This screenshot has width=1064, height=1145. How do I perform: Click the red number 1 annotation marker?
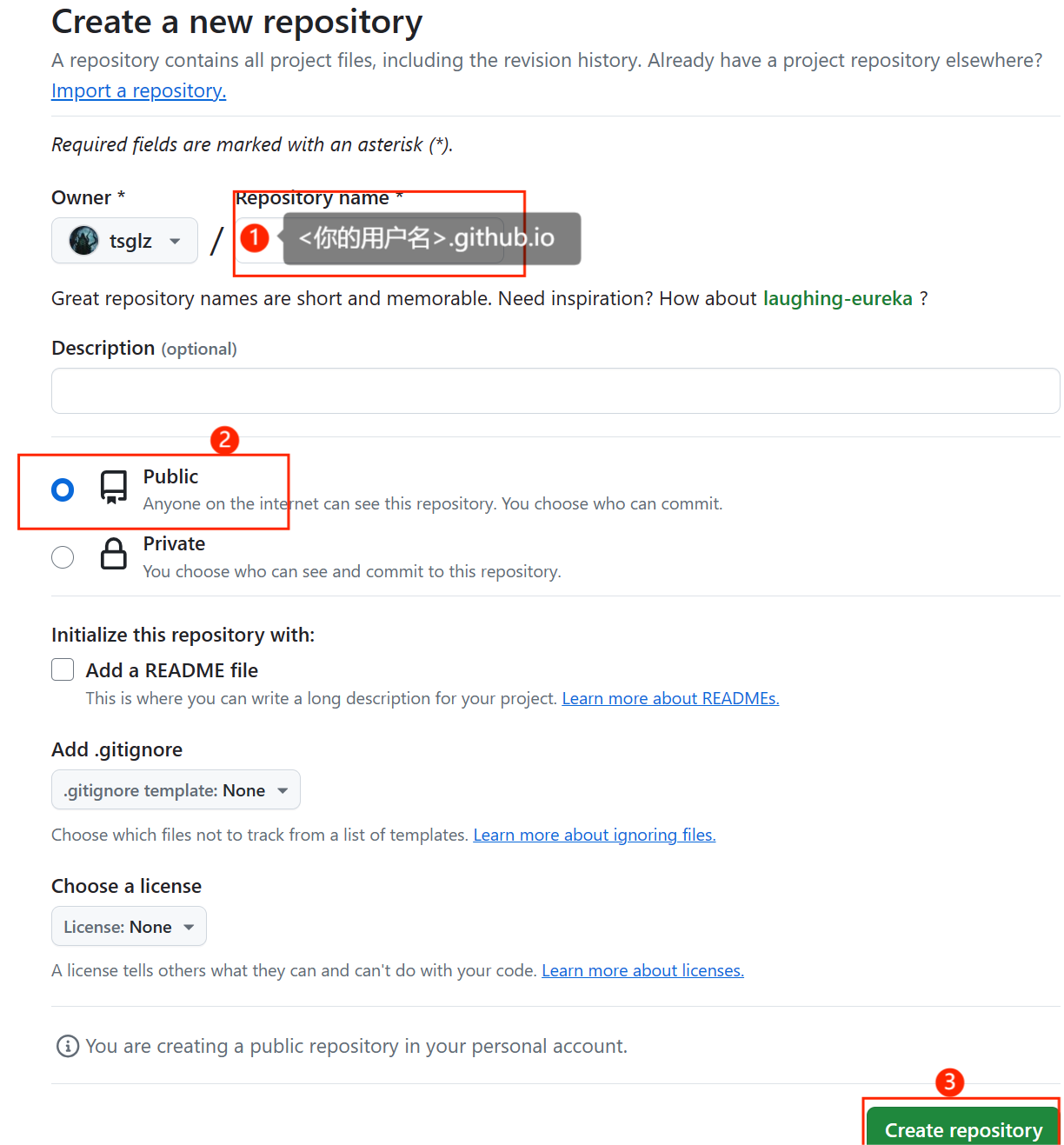(255, 237)
